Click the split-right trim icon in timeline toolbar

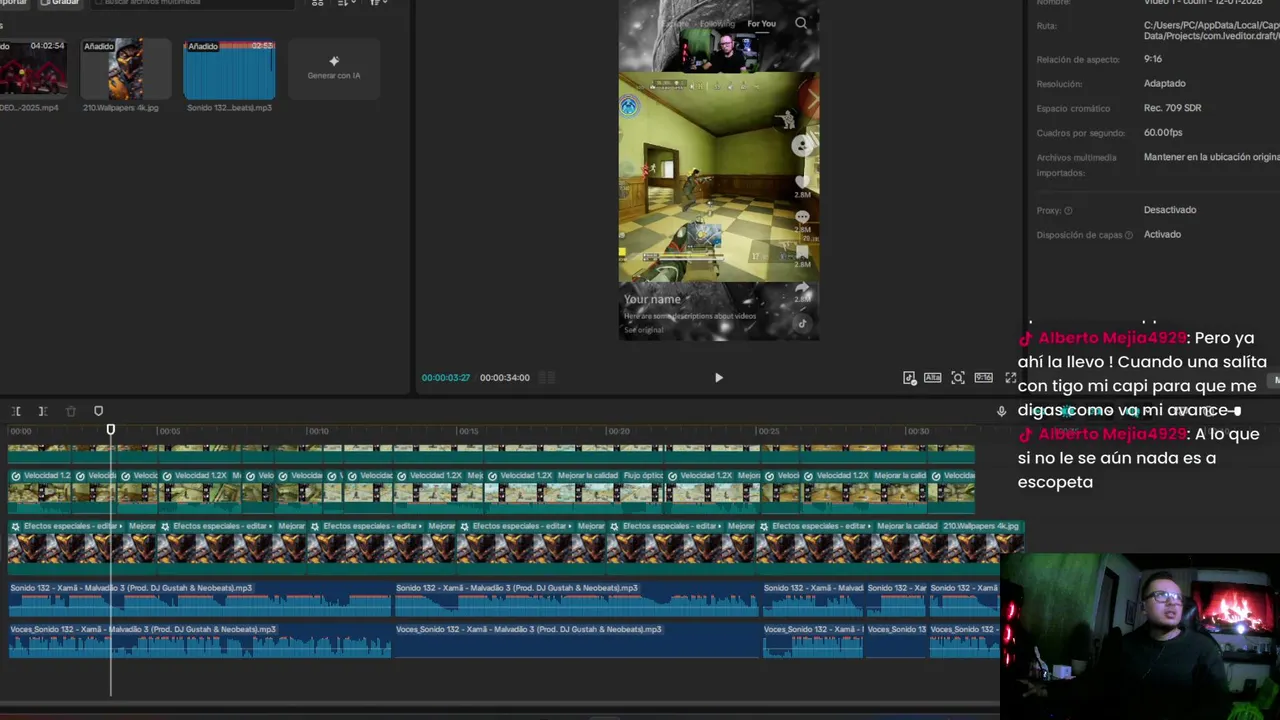point(43,411)
